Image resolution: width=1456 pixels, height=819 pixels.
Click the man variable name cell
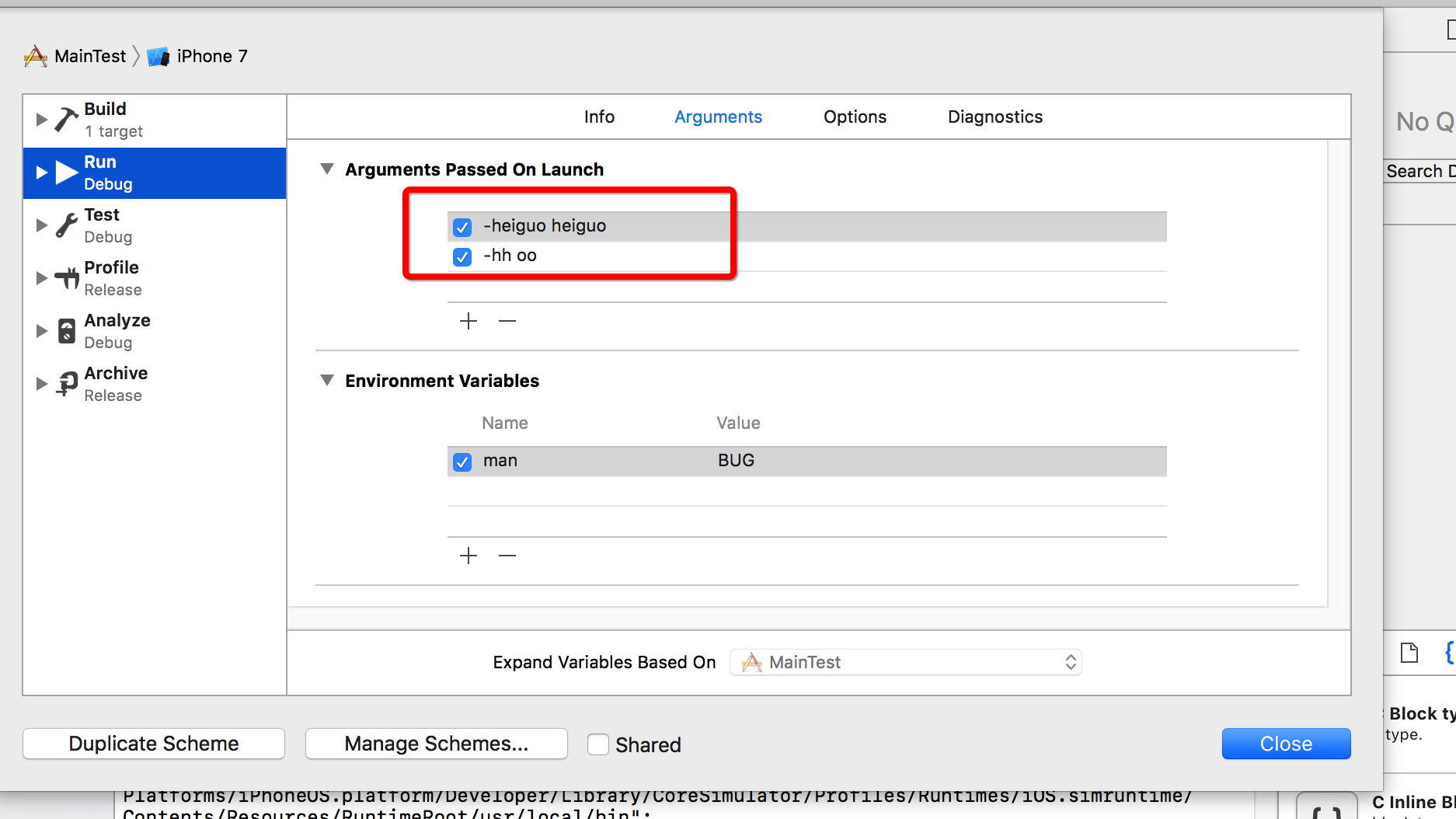tap(500, 461)
